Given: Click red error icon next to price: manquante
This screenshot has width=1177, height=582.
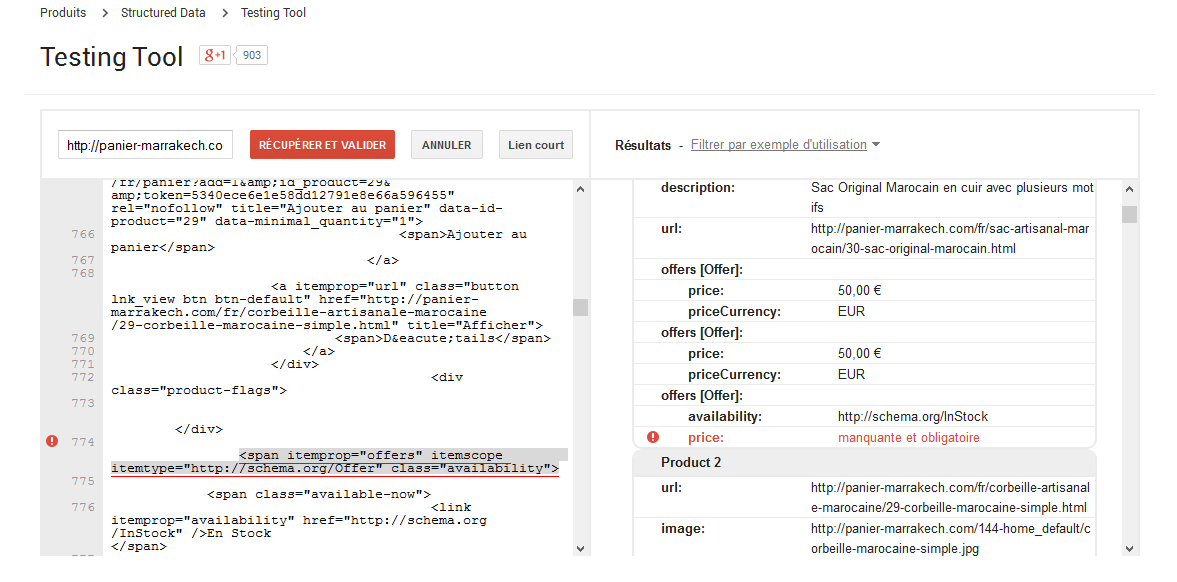Looking at the screenshot, I should point(653,437).
